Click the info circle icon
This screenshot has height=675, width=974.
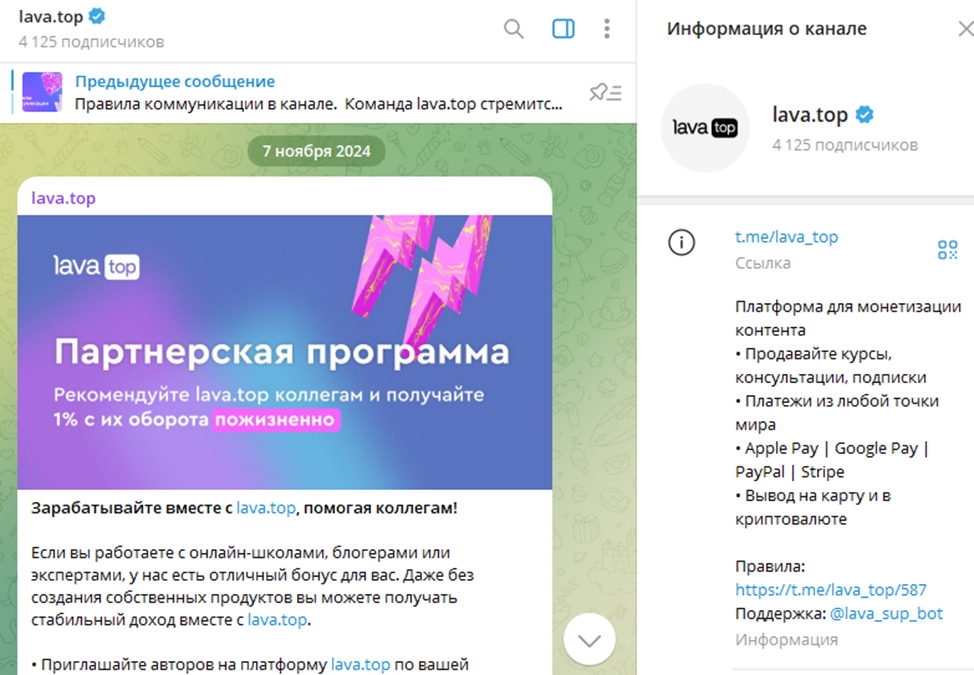click(x=681, y=242)
